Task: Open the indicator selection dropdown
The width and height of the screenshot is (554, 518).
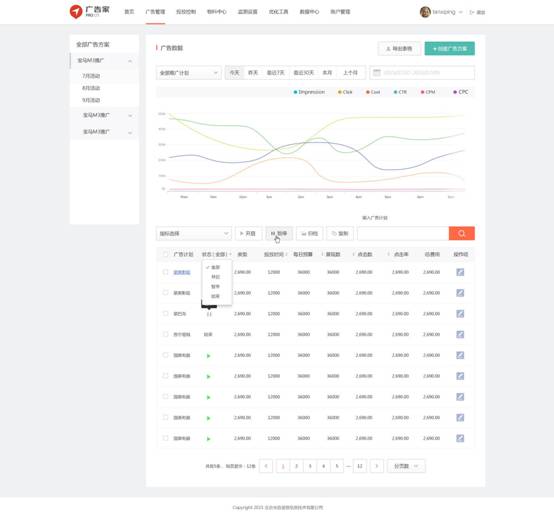Action: tap(194, 234)
